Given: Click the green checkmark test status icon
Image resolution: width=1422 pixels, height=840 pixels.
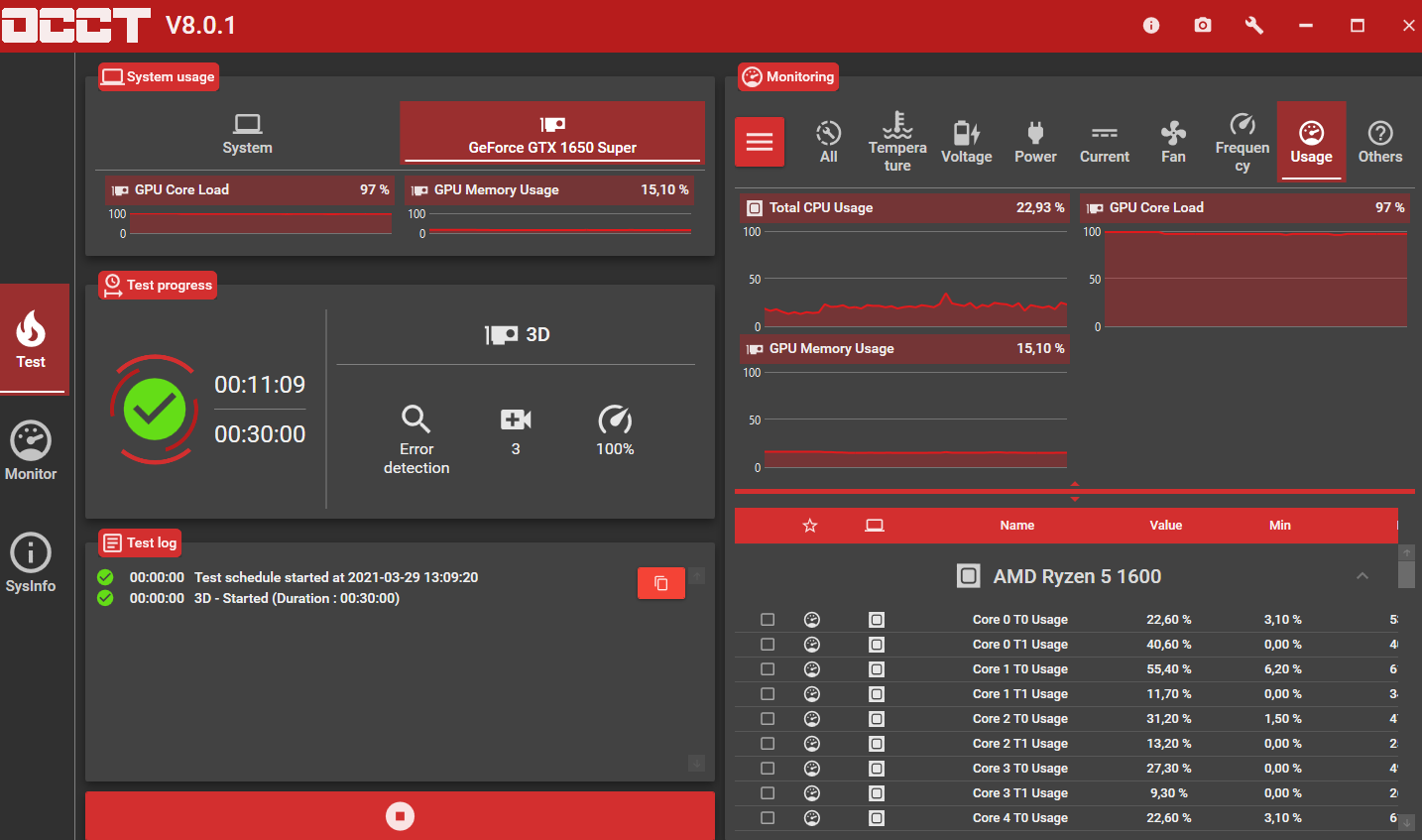Looking at the screenshot, I should [155, 409].
